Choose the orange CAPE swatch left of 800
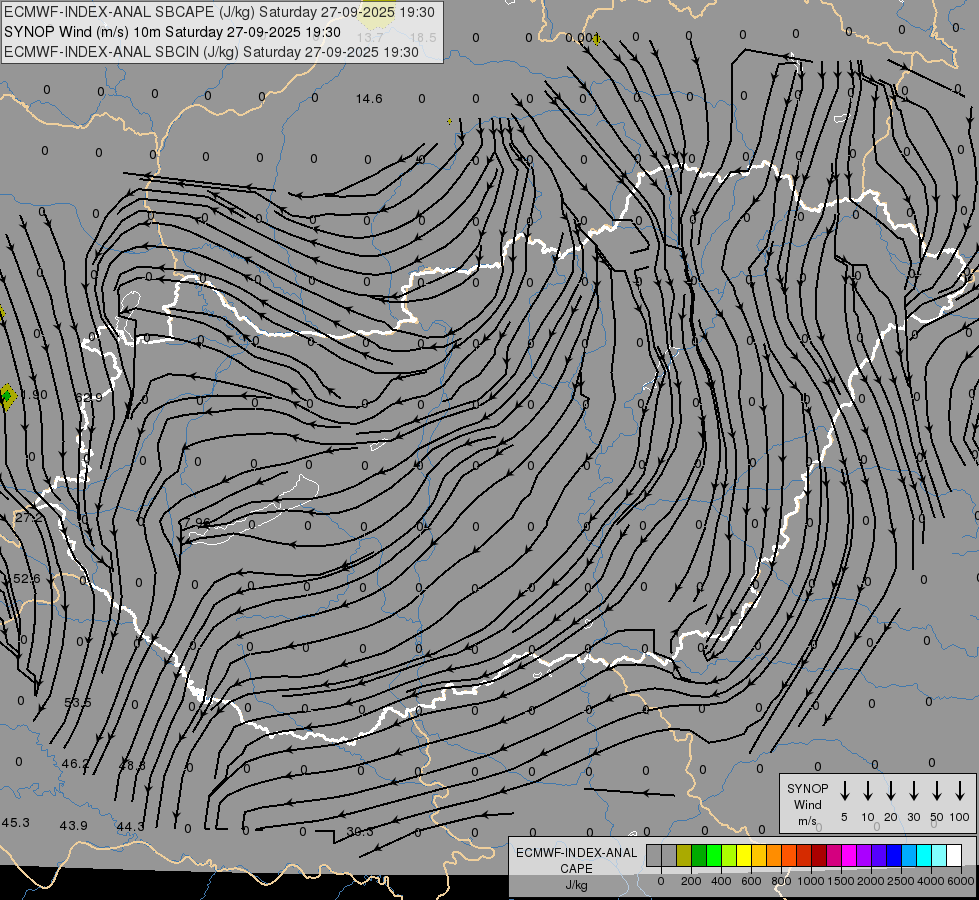 [x=774, y=855]
